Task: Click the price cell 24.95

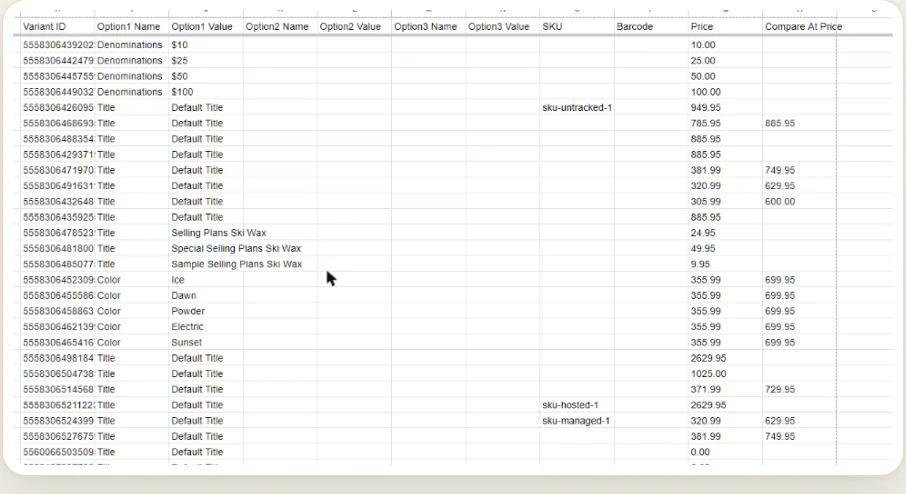Action: click(725, 233)
